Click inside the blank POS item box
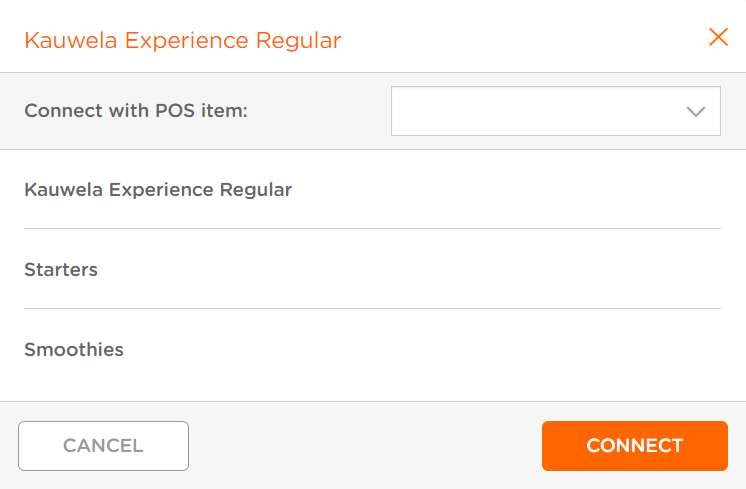Screen dimensions: 746x489 point(556,111)
